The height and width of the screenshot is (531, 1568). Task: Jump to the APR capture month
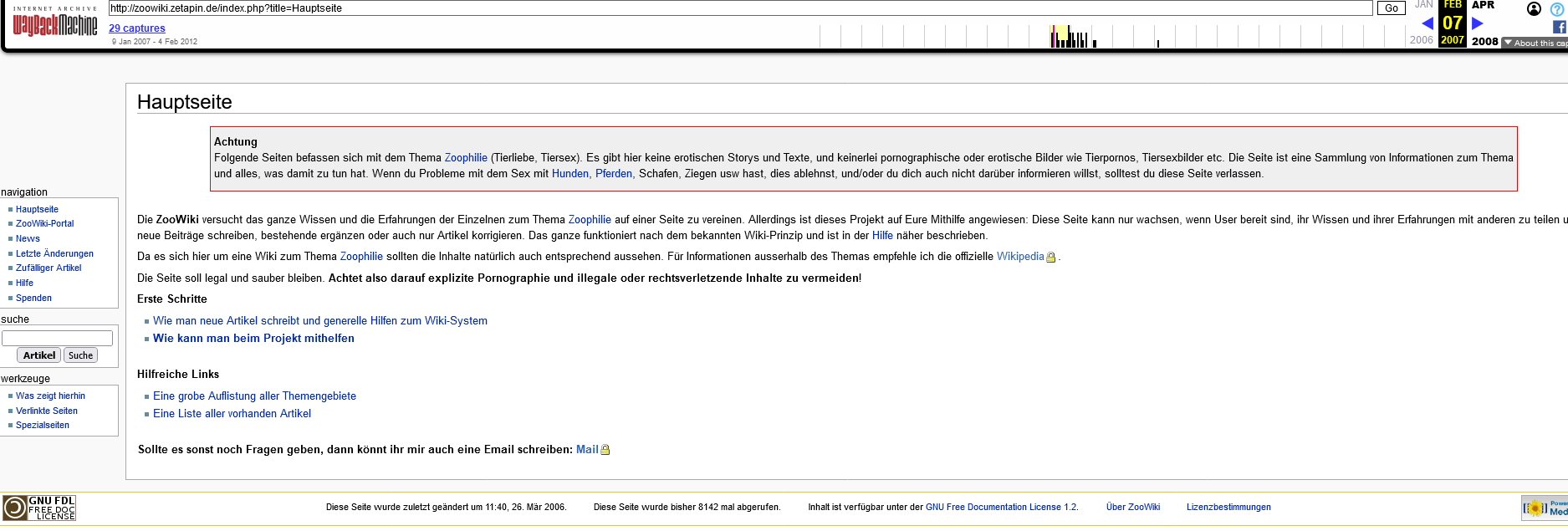click(1483, 5)
